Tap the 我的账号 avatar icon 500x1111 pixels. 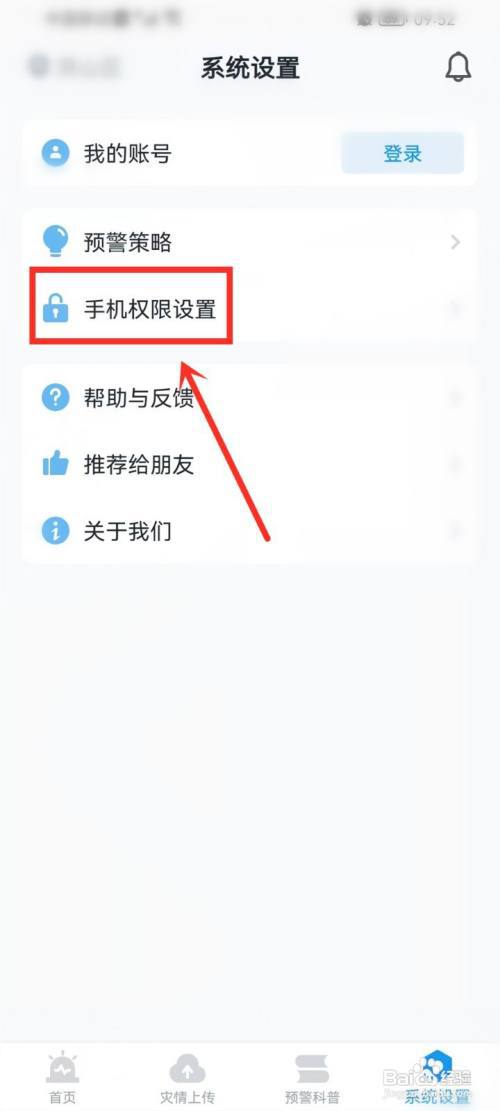pyautogui.click(x=55, y=153)
